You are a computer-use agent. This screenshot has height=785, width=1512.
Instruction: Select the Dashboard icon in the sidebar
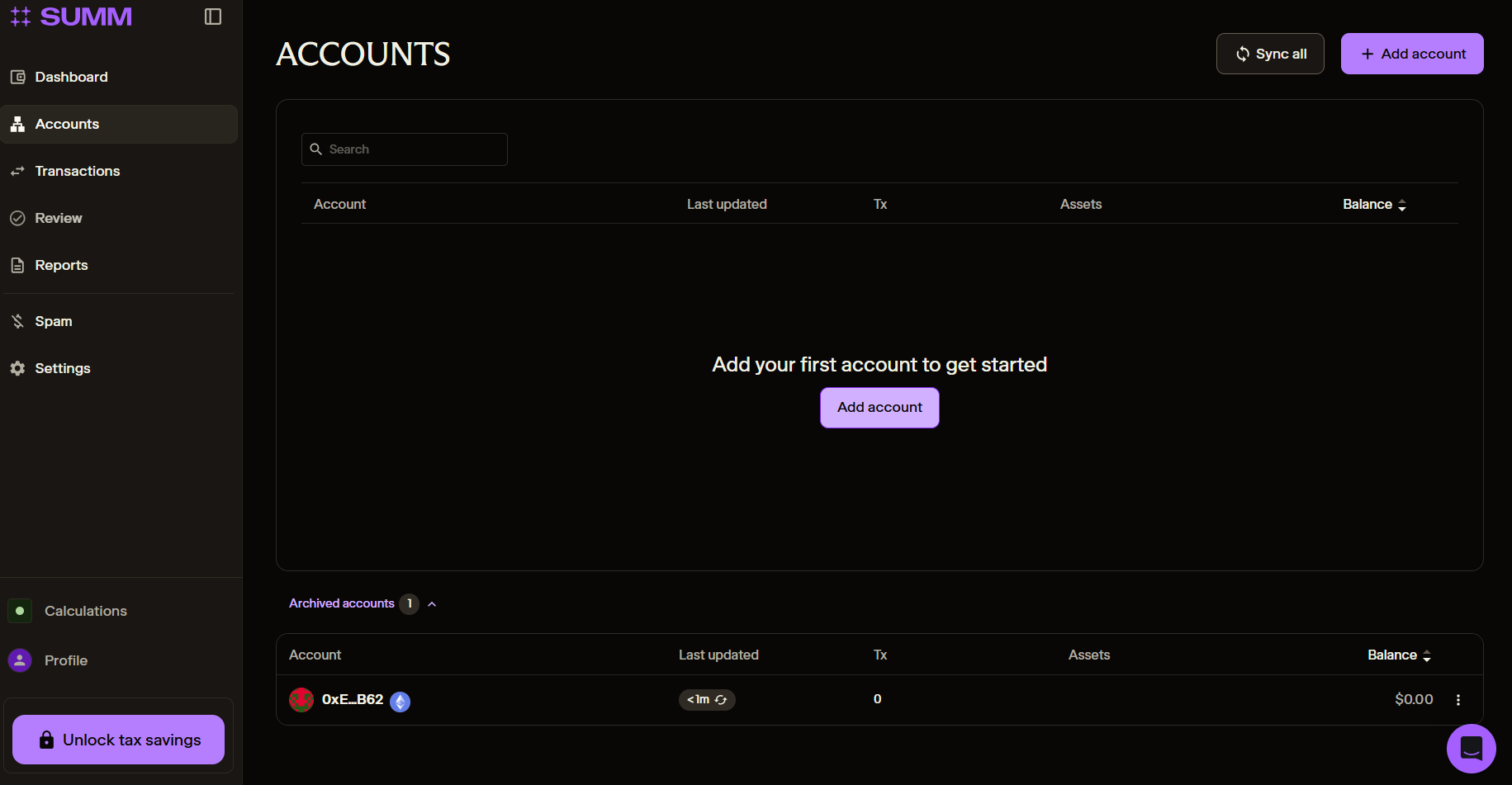pyautogui.click(x=18, y=76)
